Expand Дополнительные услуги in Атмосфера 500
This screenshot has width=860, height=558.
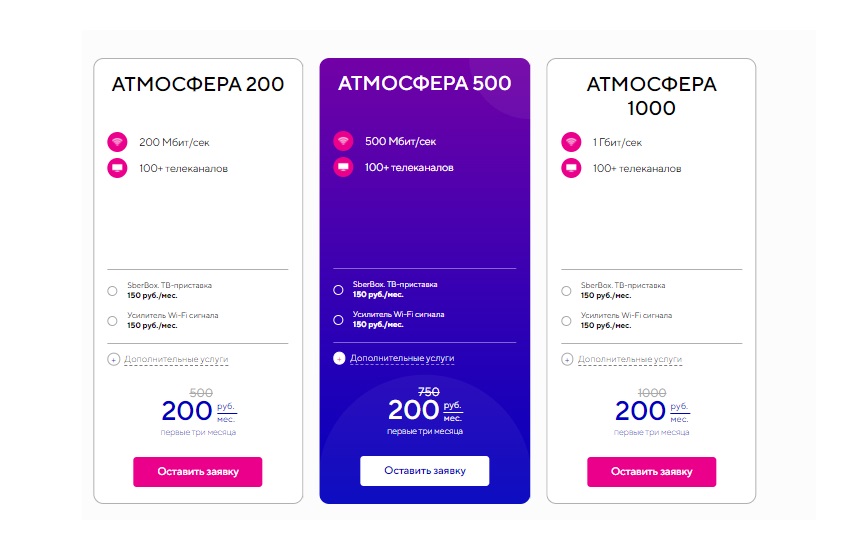tap(402, 358)
